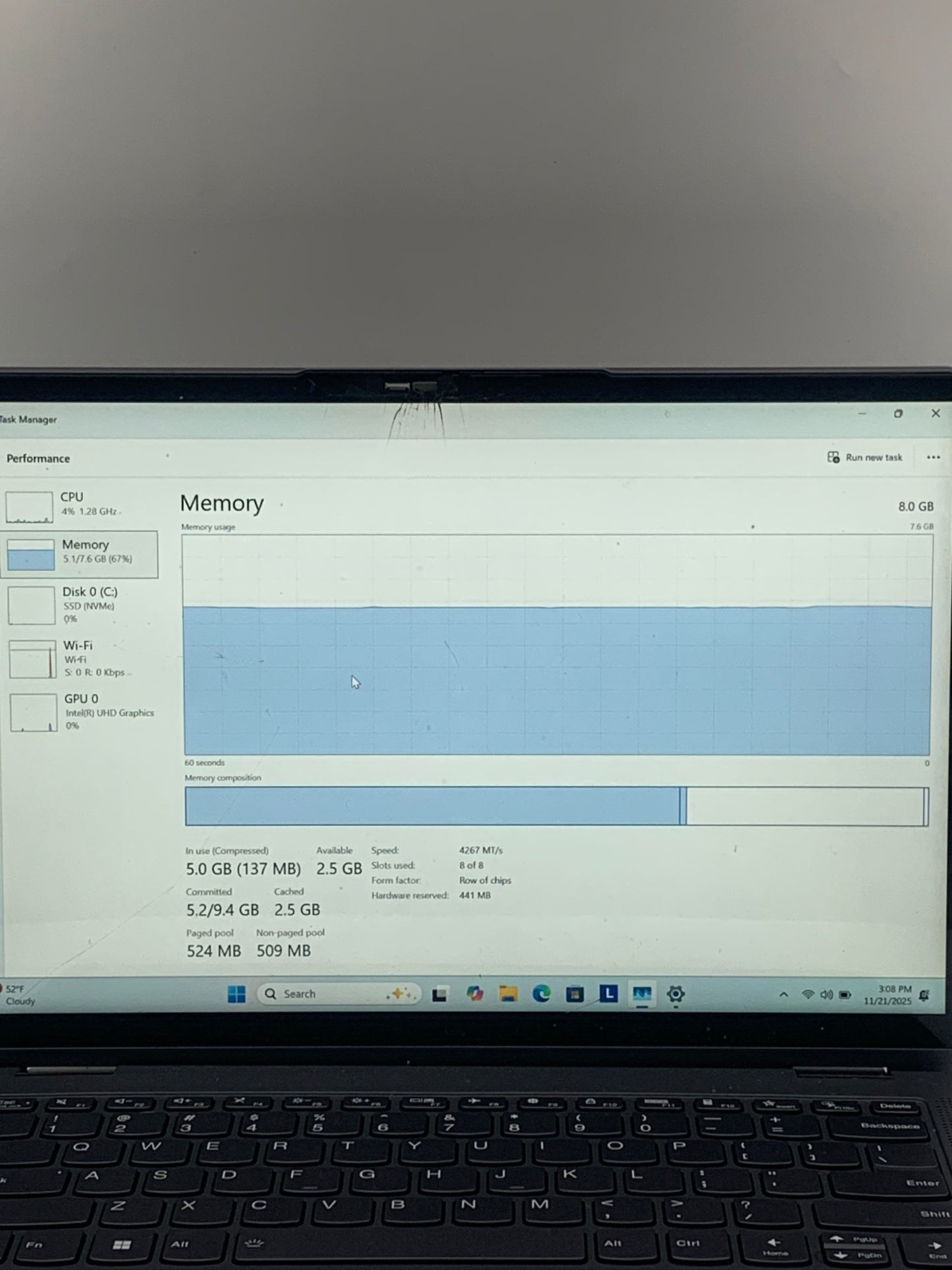The image size is (952, 1270).
Task: Click the battery tray icon
Action: coord(845,995)
